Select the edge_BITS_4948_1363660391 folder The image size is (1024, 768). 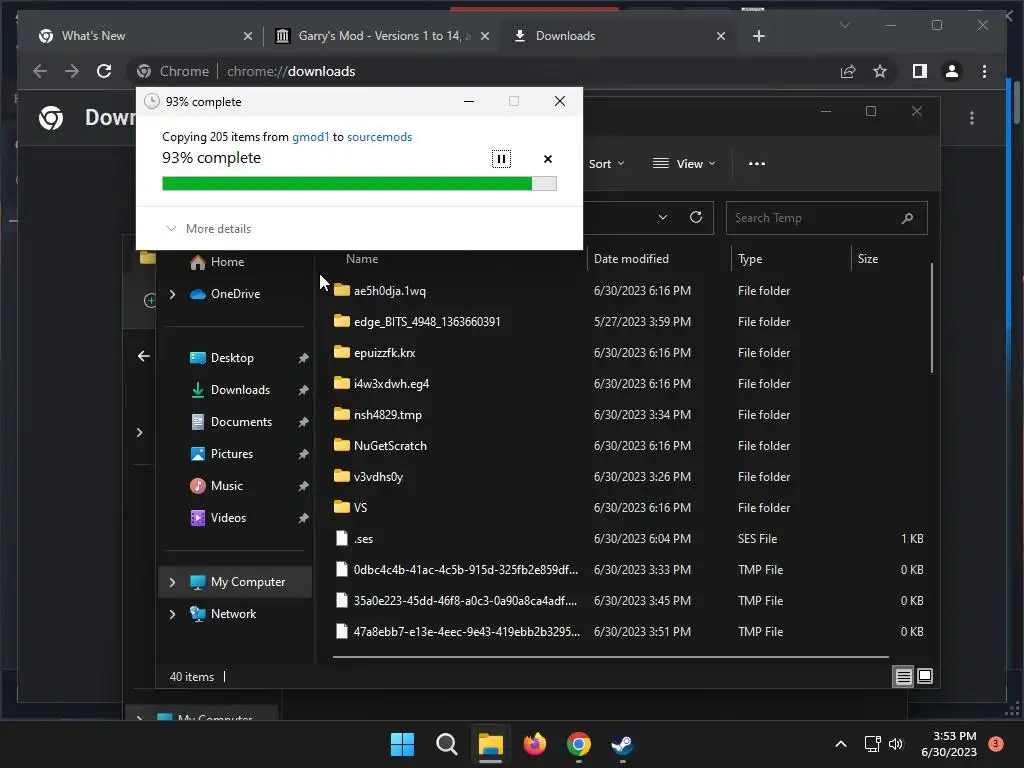pos(426,321)
